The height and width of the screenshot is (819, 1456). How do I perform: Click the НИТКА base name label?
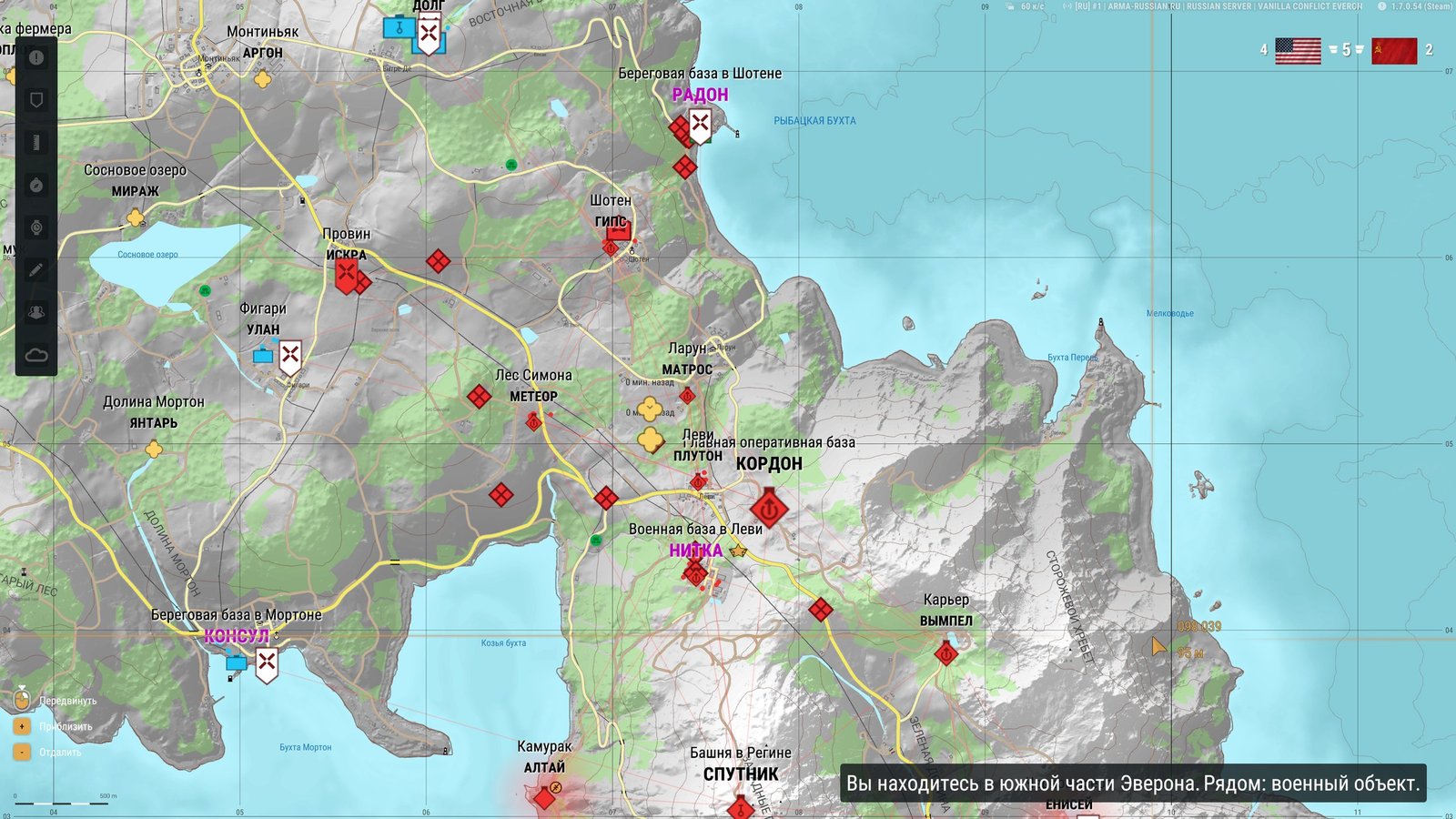(696, 551)
